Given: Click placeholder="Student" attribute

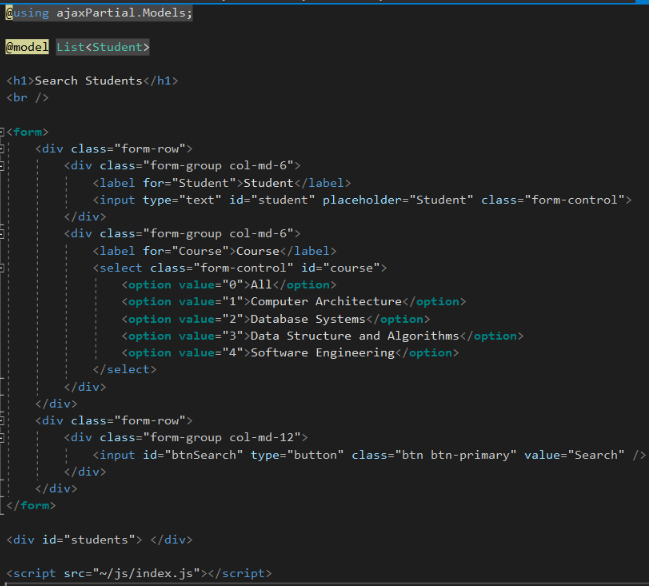Looking at the screenshot, I should click(x=398, y=200).
